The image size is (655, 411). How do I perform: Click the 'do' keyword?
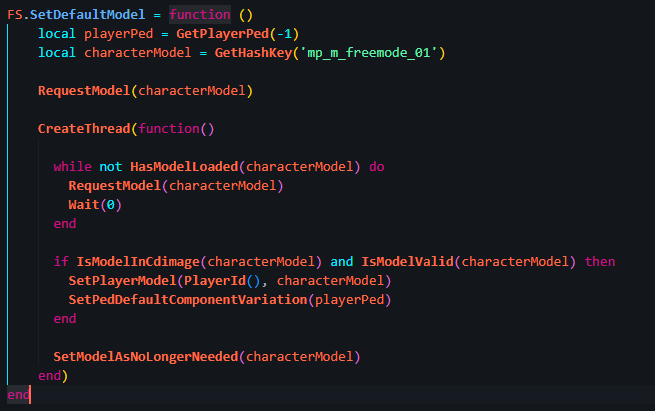(x=376, y=167)
